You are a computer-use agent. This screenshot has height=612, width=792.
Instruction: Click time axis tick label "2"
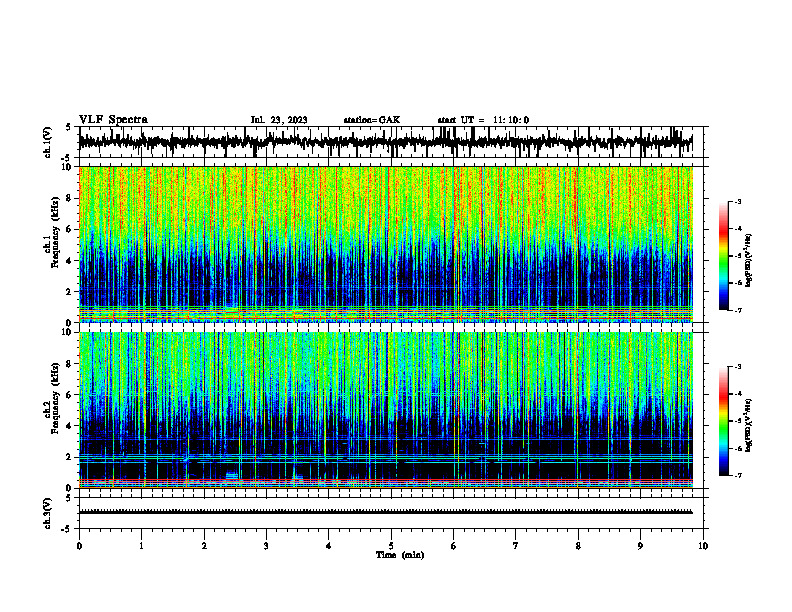[204, 546]
